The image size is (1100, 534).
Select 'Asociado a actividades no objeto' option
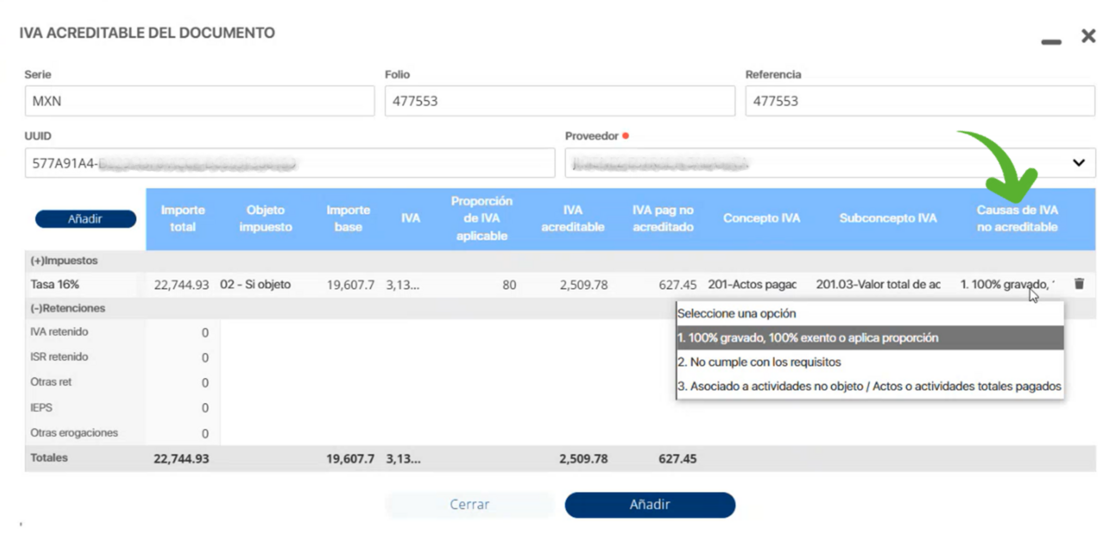[x=869, y=386]
